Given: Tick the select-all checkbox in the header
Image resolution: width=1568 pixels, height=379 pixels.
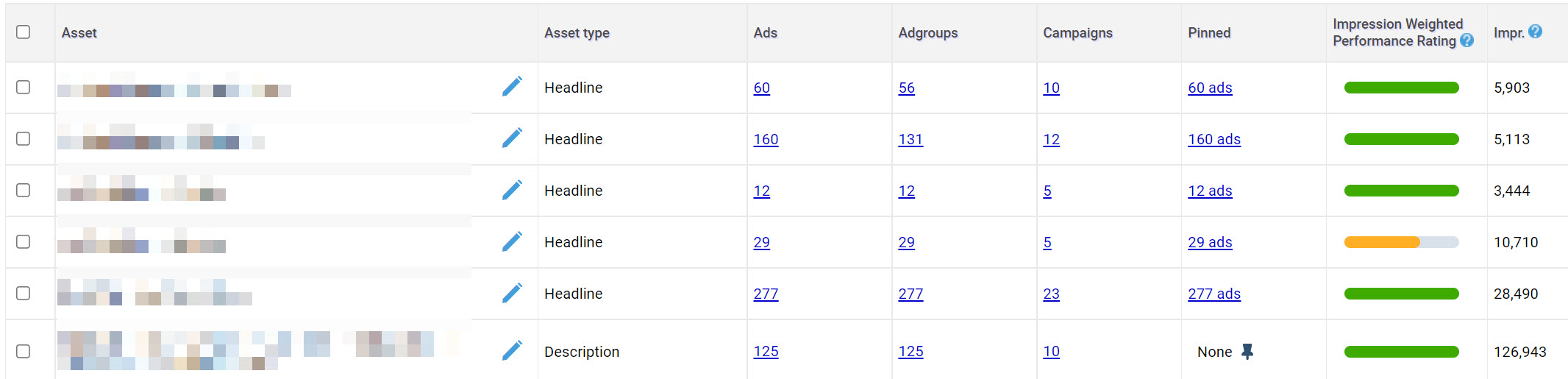Looking at the screenshot, I should [24, 32].
